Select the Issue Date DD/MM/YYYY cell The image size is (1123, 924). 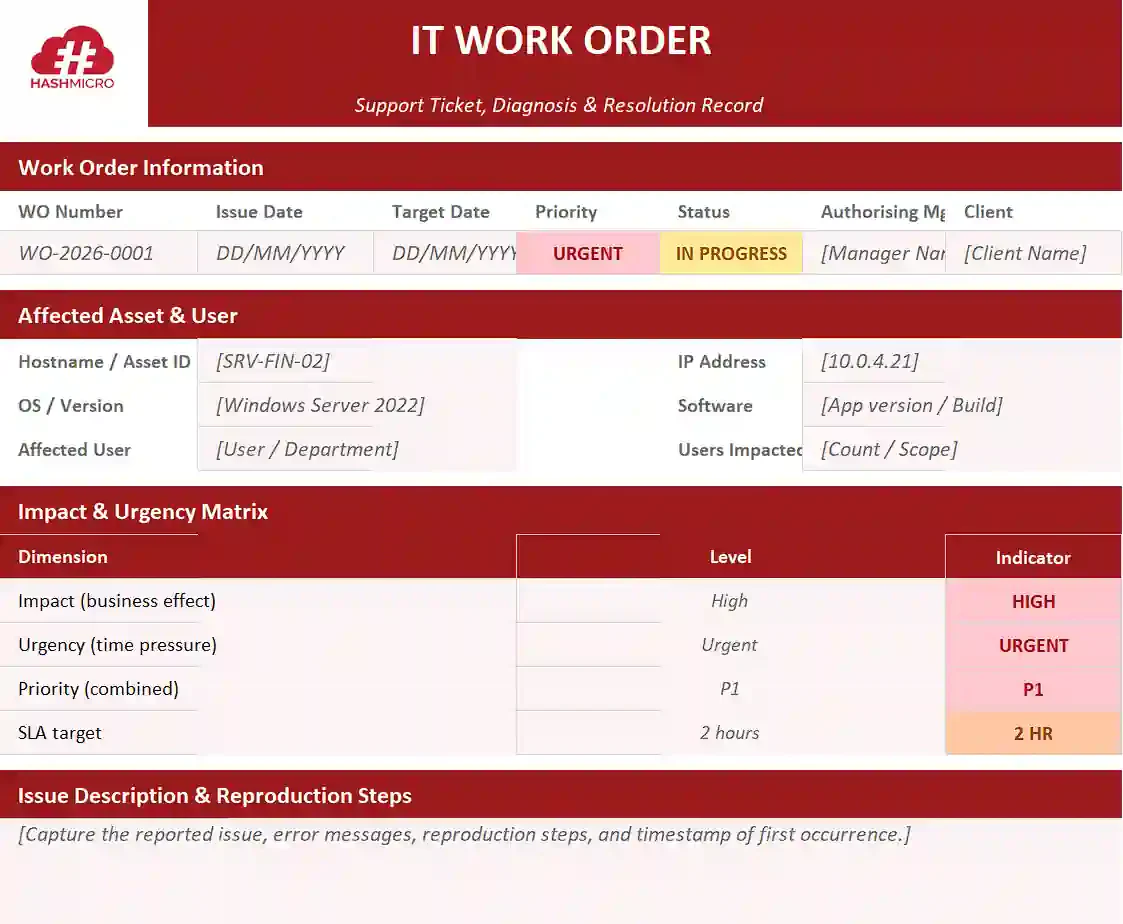(286, 253)
